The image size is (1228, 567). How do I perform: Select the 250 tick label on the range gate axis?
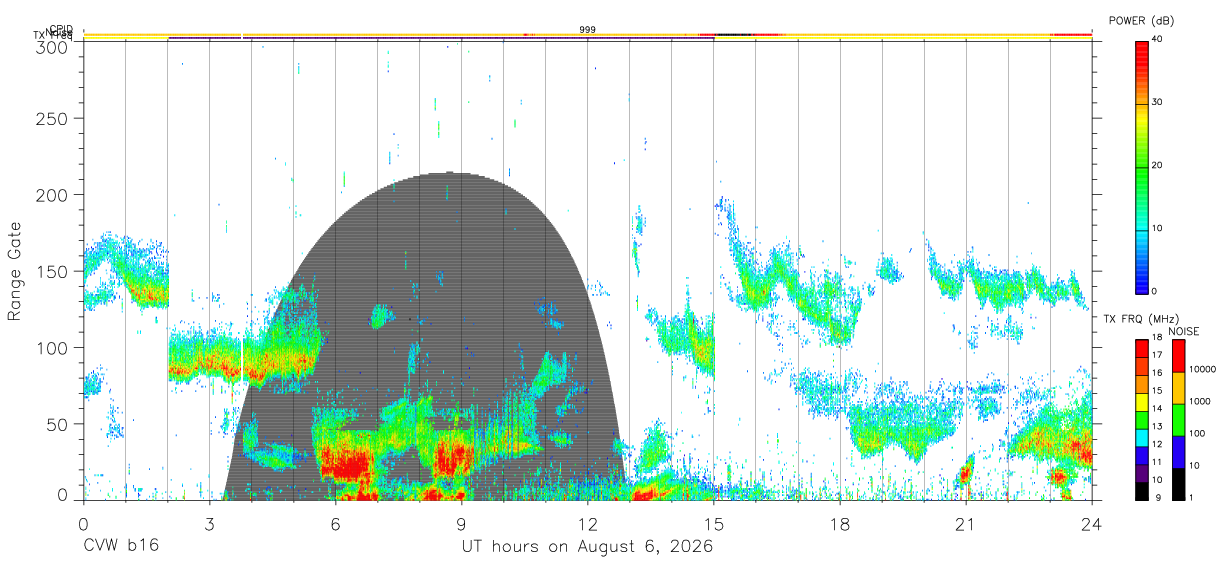(x=52, y=119)
